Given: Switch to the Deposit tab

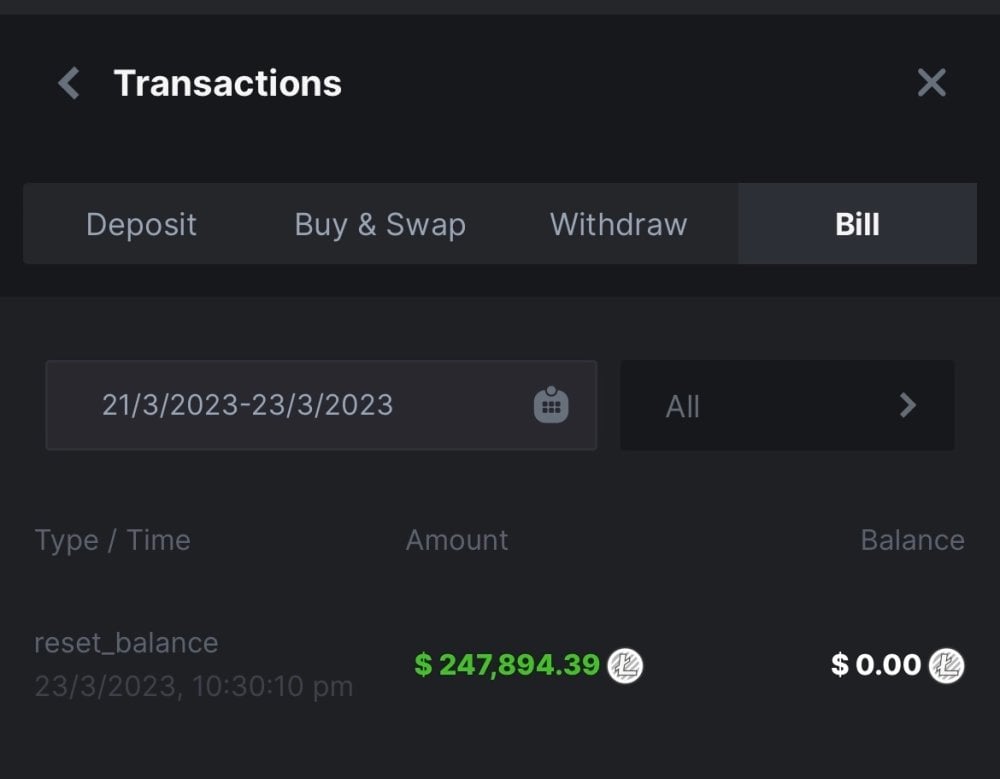Looking at the screenshot, I should click(141, 224).
